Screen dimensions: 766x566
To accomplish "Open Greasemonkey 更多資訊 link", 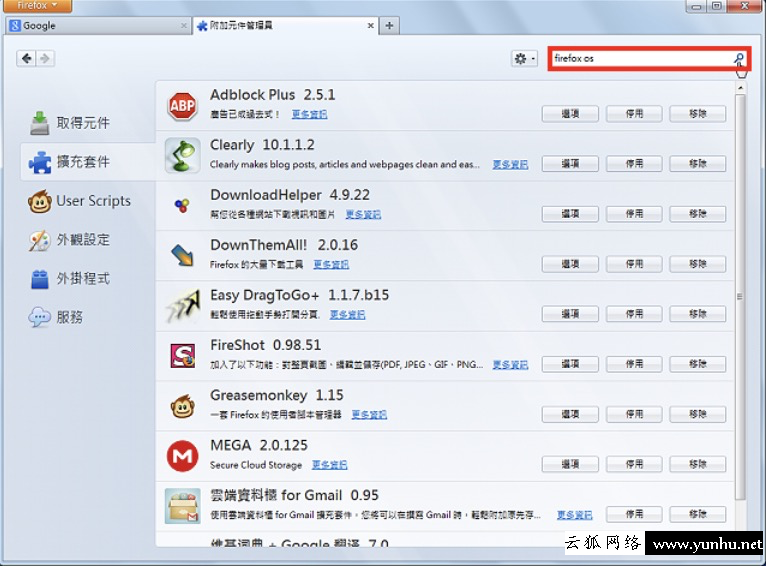I will pyautogui.click(x=369, y=415).
